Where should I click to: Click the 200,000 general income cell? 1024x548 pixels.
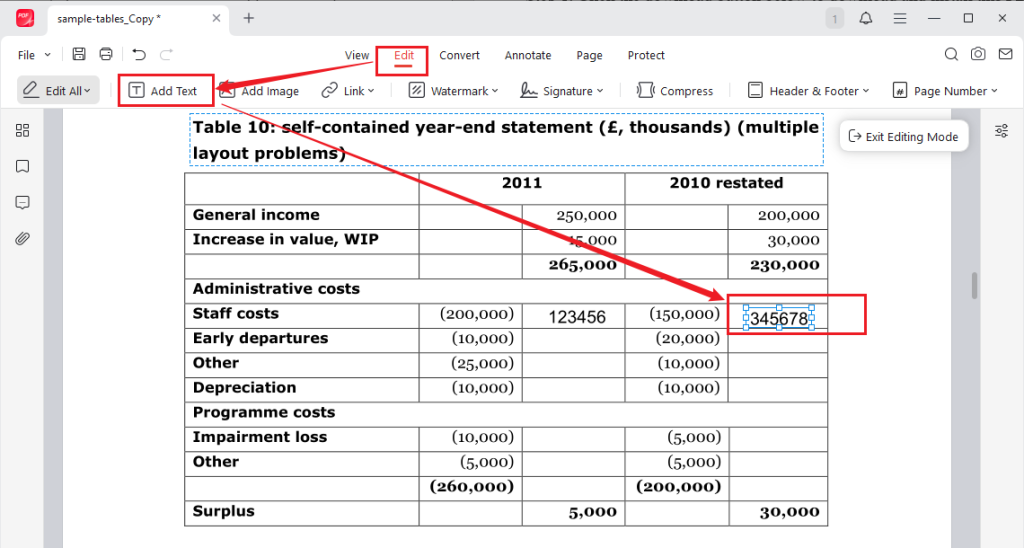point(788,216)
